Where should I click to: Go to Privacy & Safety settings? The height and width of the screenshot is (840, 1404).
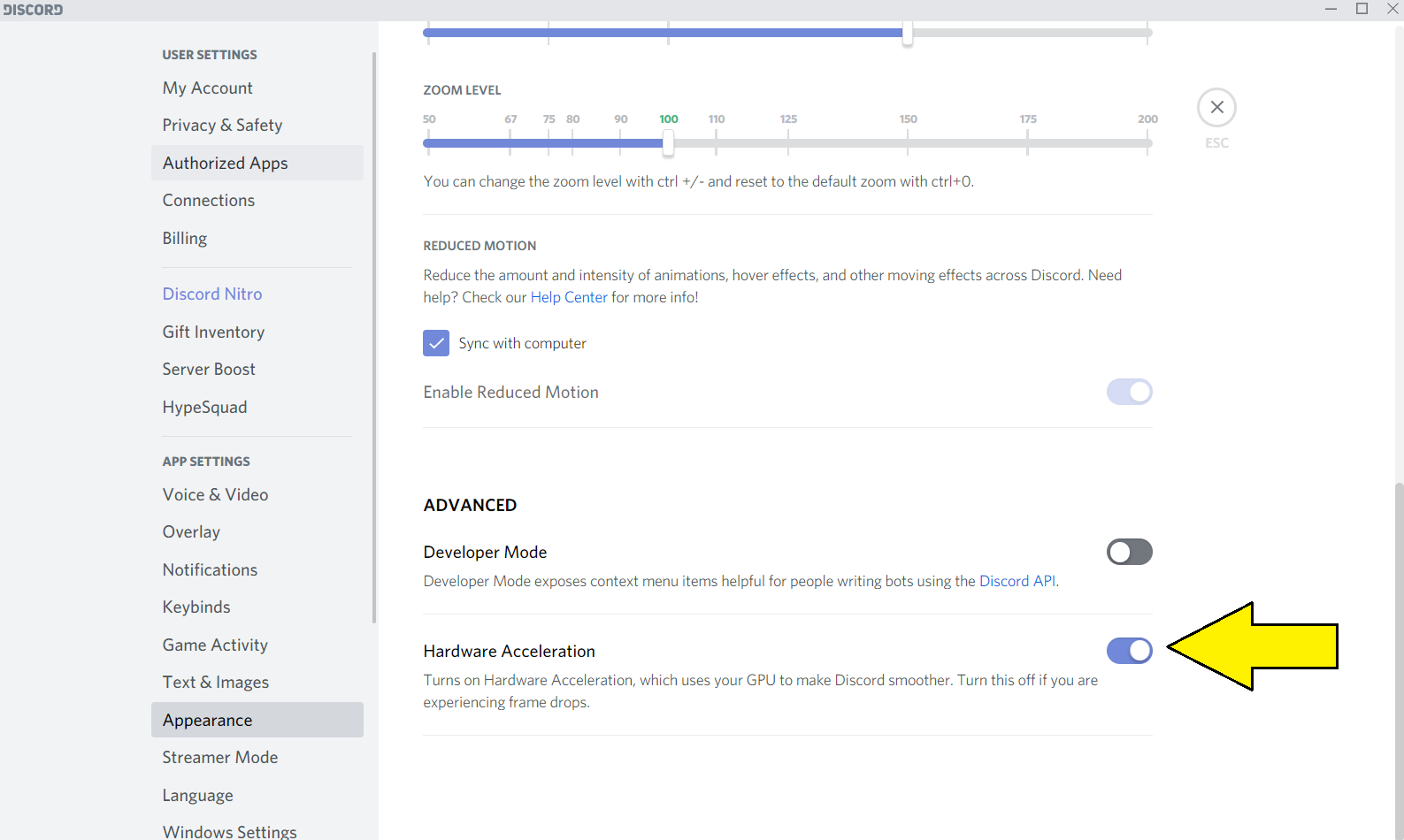pyautogui.click(x=257, y=126)
